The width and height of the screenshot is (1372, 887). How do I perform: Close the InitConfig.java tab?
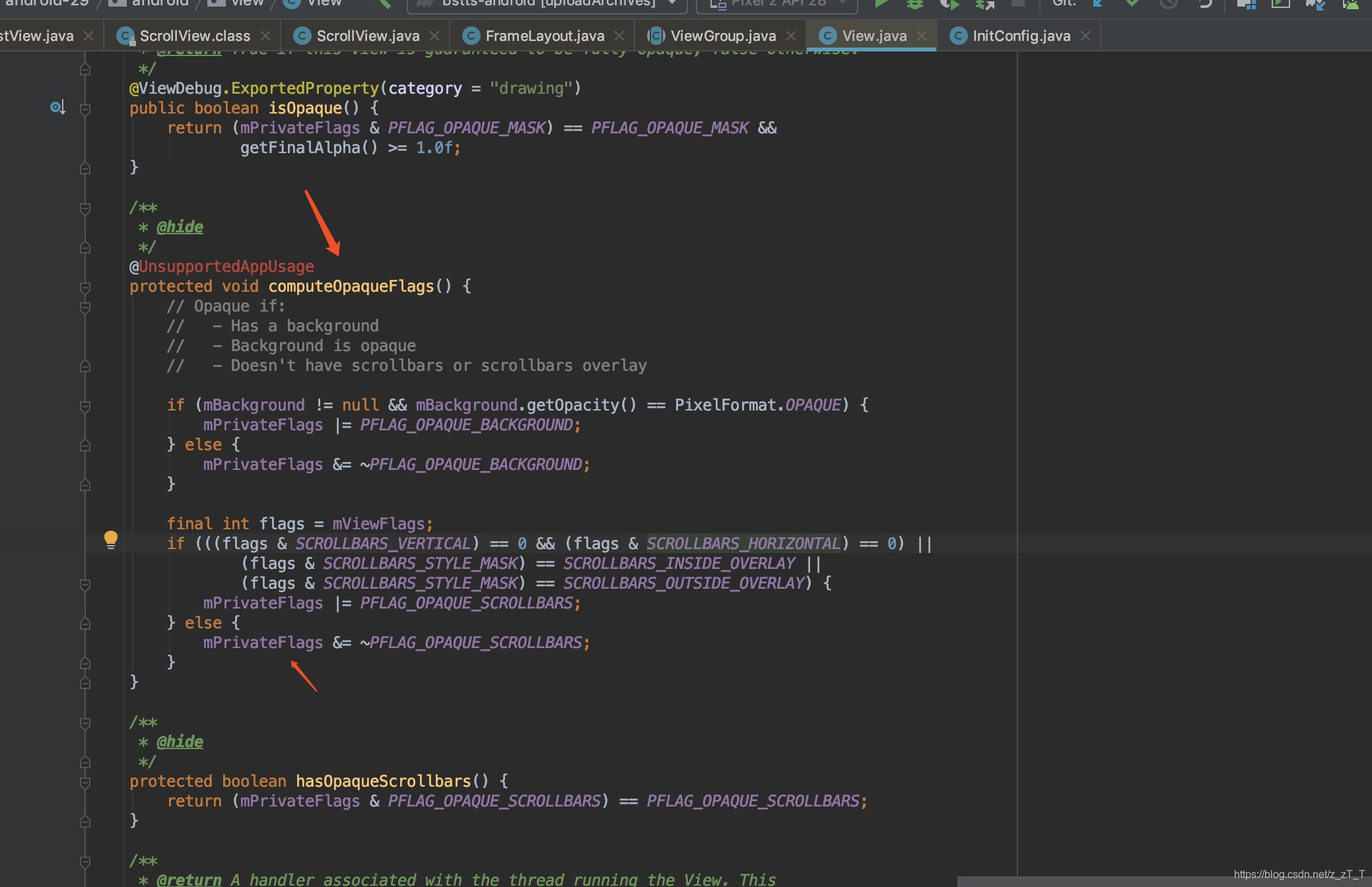tap(1085, 36)
